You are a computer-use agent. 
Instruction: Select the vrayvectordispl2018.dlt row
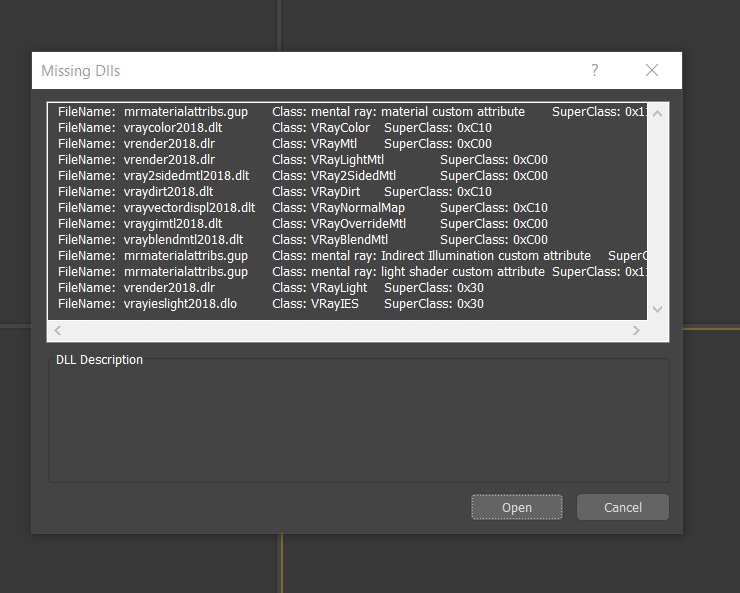[348, 208]
